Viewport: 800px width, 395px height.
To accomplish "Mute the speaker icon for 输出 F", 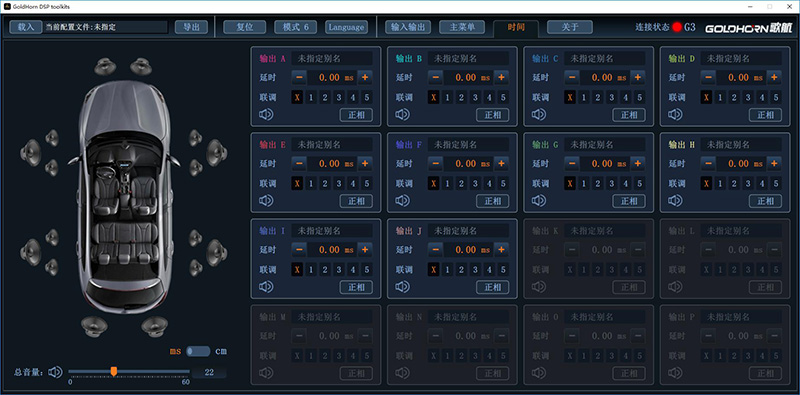I will point(403,201).
